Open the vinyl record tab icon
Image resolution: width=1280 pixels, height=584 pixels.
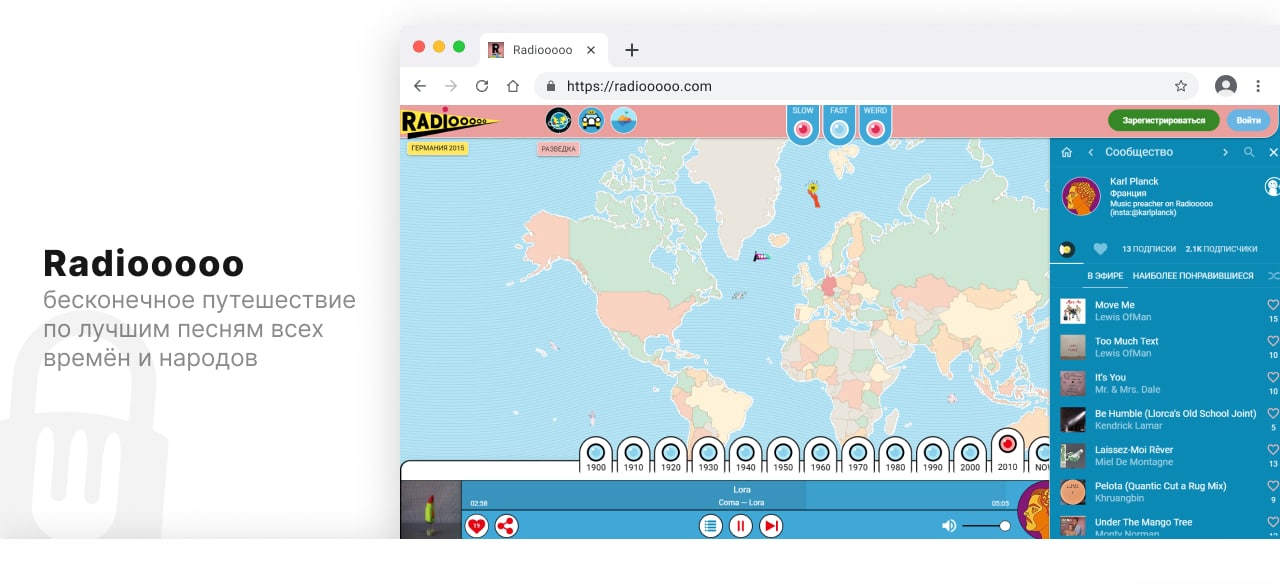click(1066, 249)
